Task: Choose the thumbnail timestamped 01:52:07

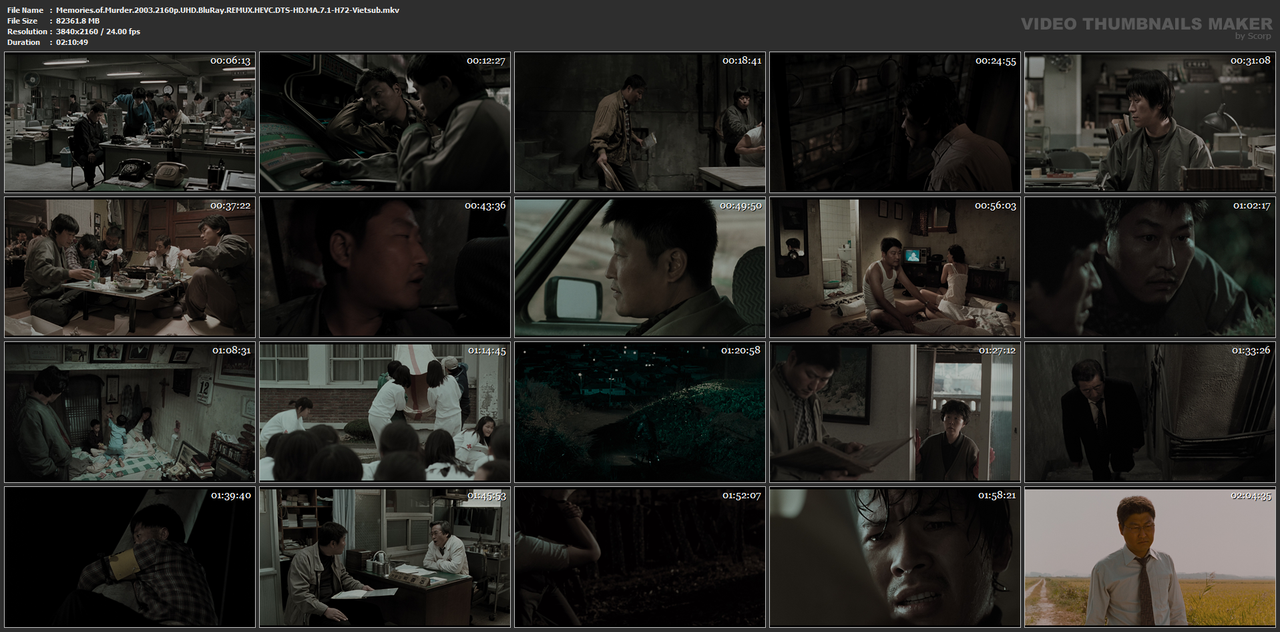Action: [x=640, y=557]
